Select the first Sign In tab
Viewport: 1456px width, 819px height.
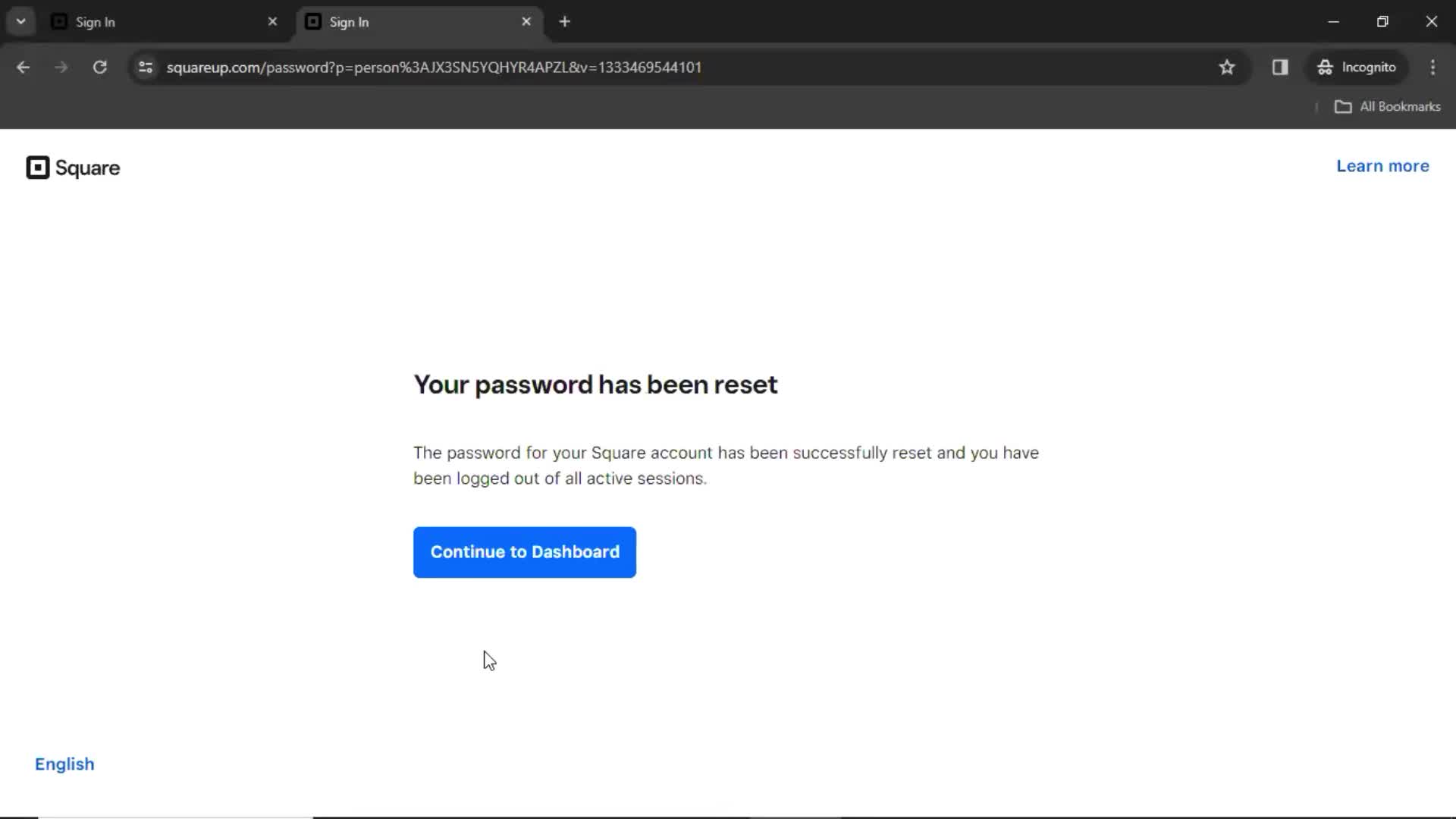165,22
